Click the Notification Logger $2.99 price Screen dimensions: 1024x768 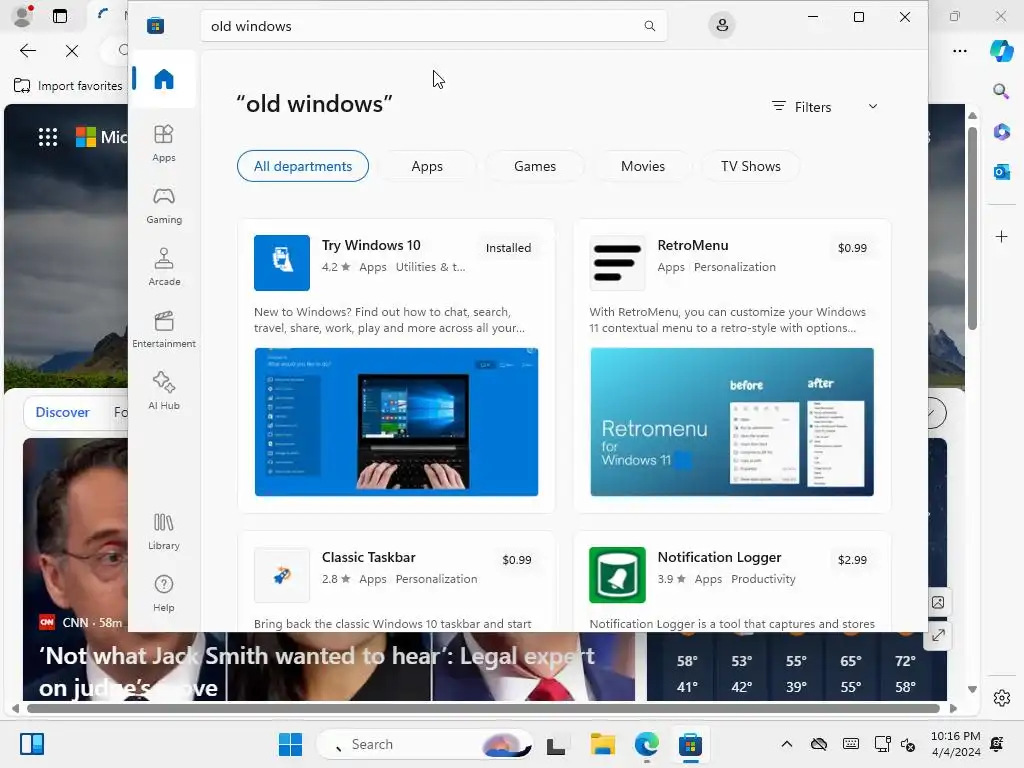[852, 560]
